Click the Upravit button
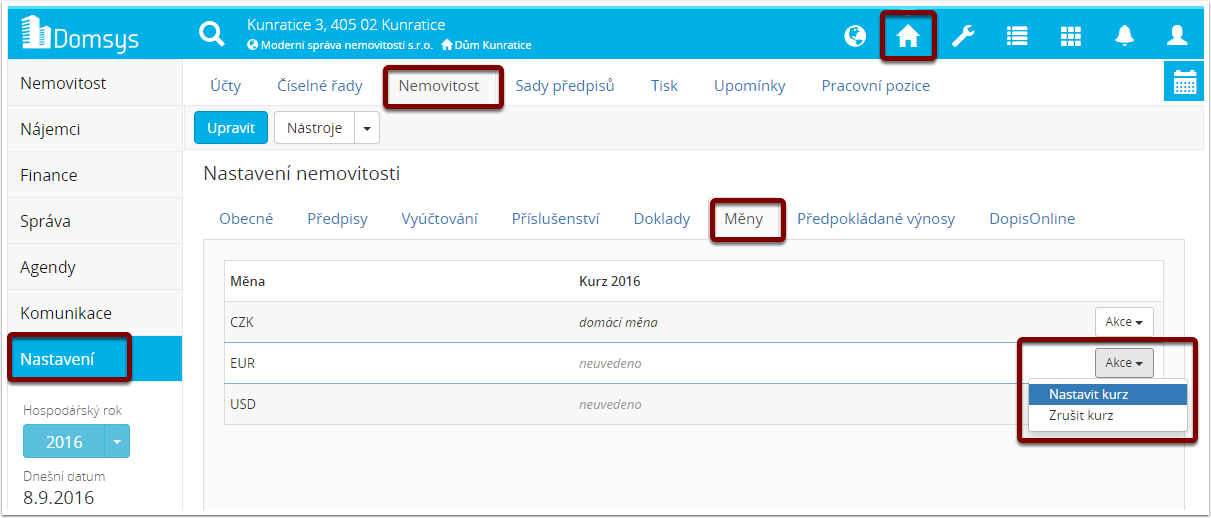This screenshot has height=518, width=1211. (231, 128)
